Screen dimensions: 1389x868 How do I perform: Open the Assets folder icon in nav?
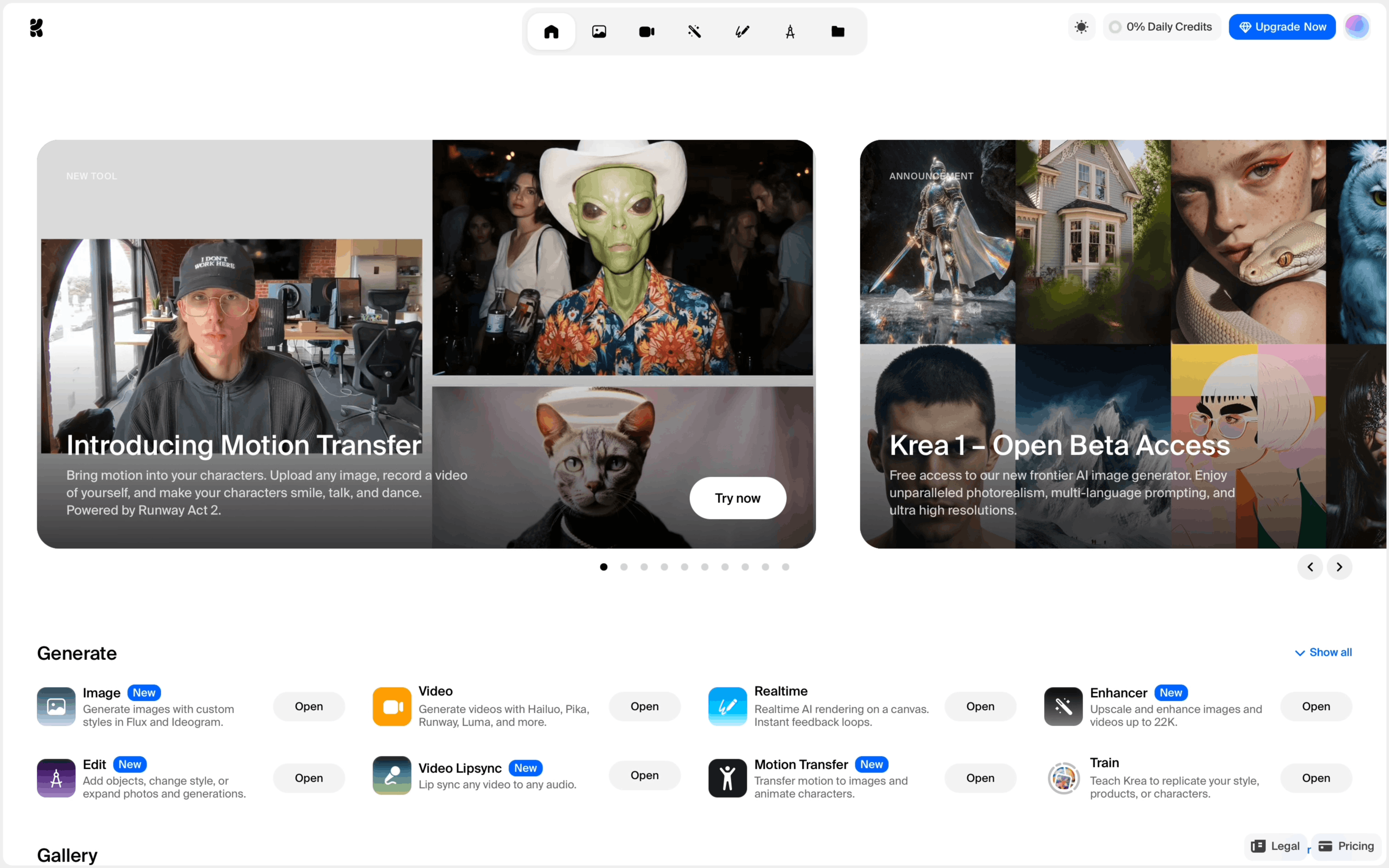[837, 32]
